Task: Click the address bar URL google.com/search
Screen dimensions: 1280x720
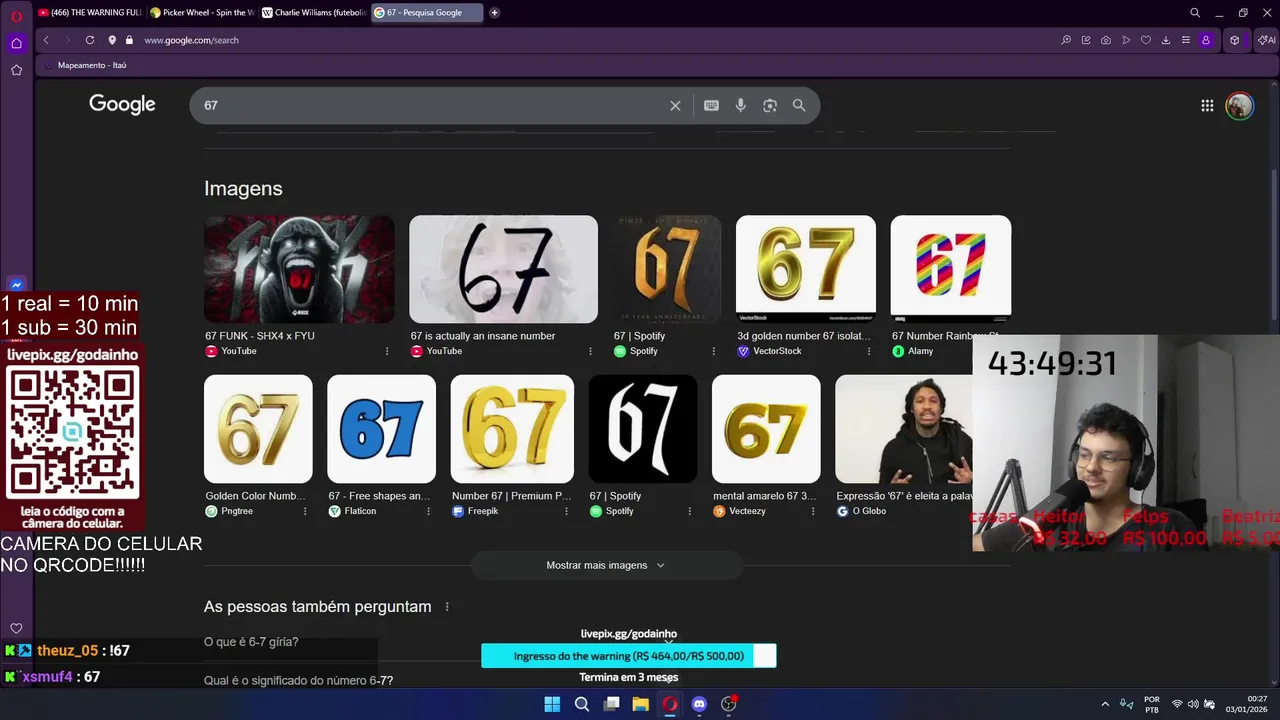Action: coord(191,40)
